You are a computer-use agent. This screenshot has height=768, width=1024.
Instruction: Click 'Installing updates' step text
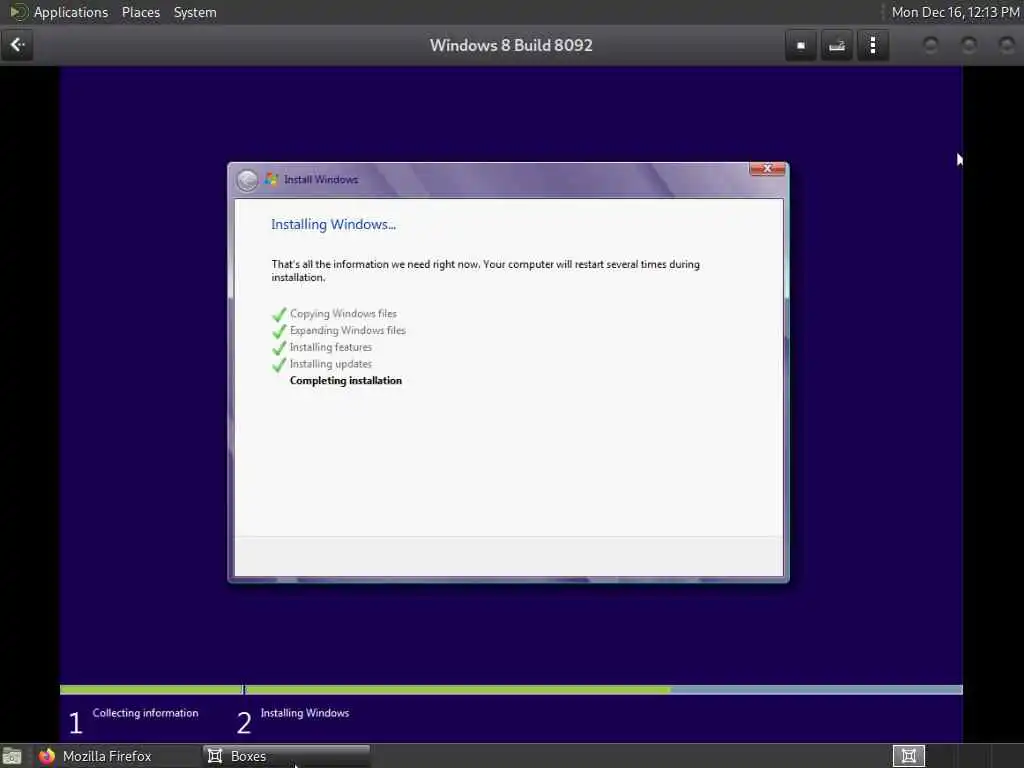click(330, 364)
